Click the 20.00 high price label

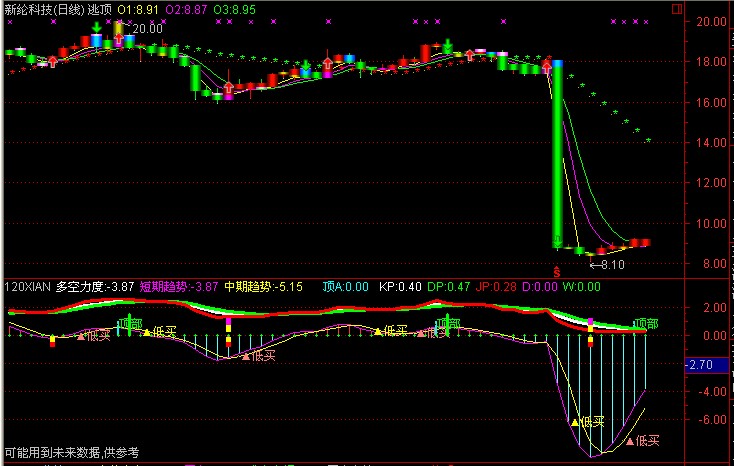[x=146, y=29]
